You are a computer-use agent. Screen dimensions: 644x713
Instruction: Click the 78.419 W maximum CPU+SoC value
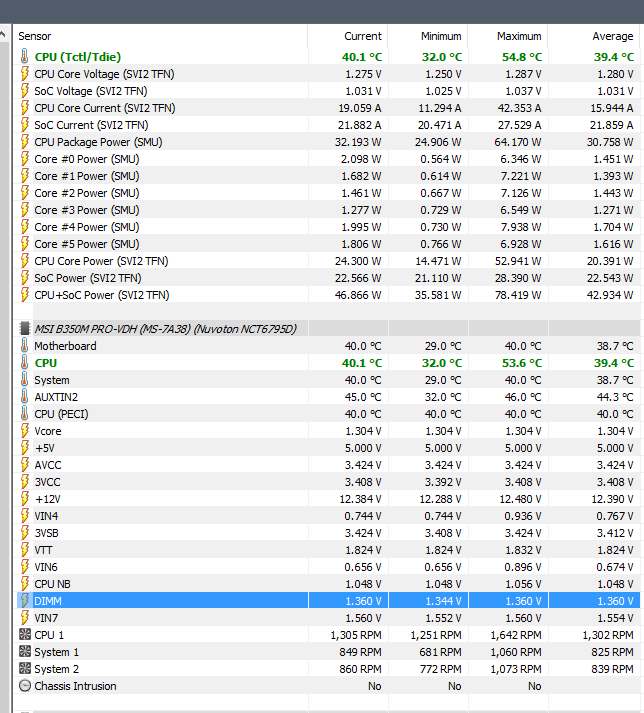(x=518, y=295)
